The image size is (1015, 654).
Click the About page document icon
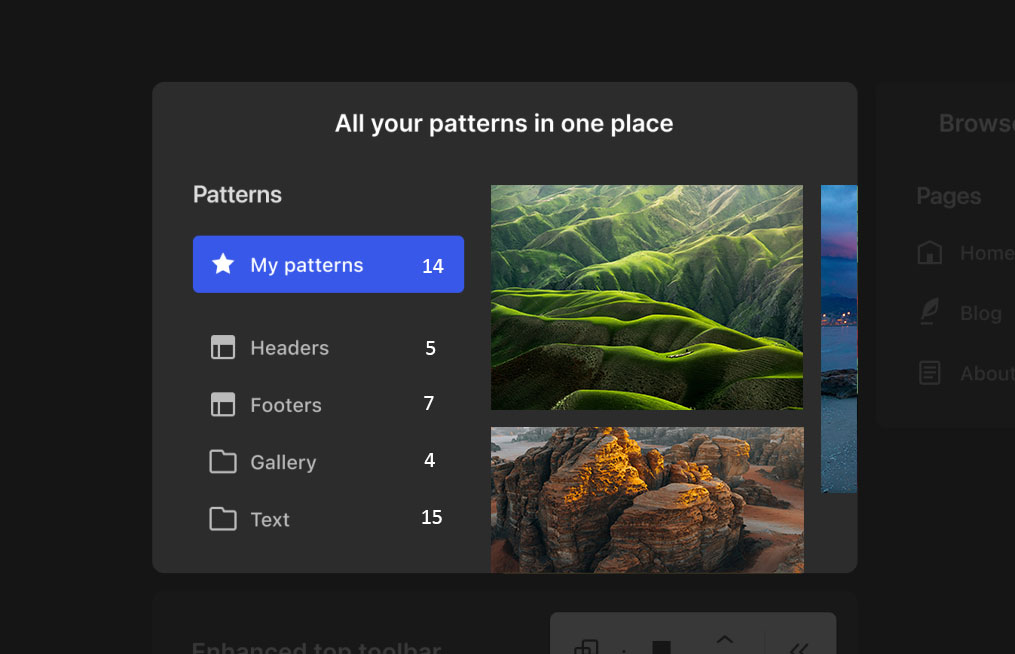(930, 373)
